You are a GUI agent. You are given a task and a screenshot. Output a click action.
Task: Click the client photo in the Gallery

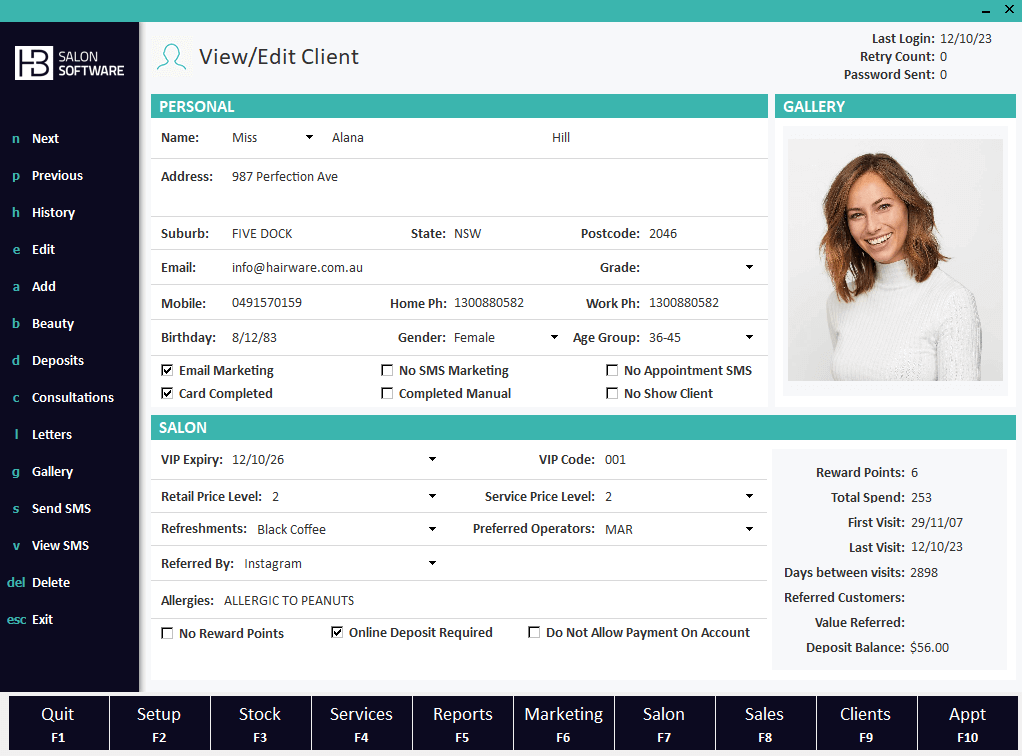pos(895,260)
